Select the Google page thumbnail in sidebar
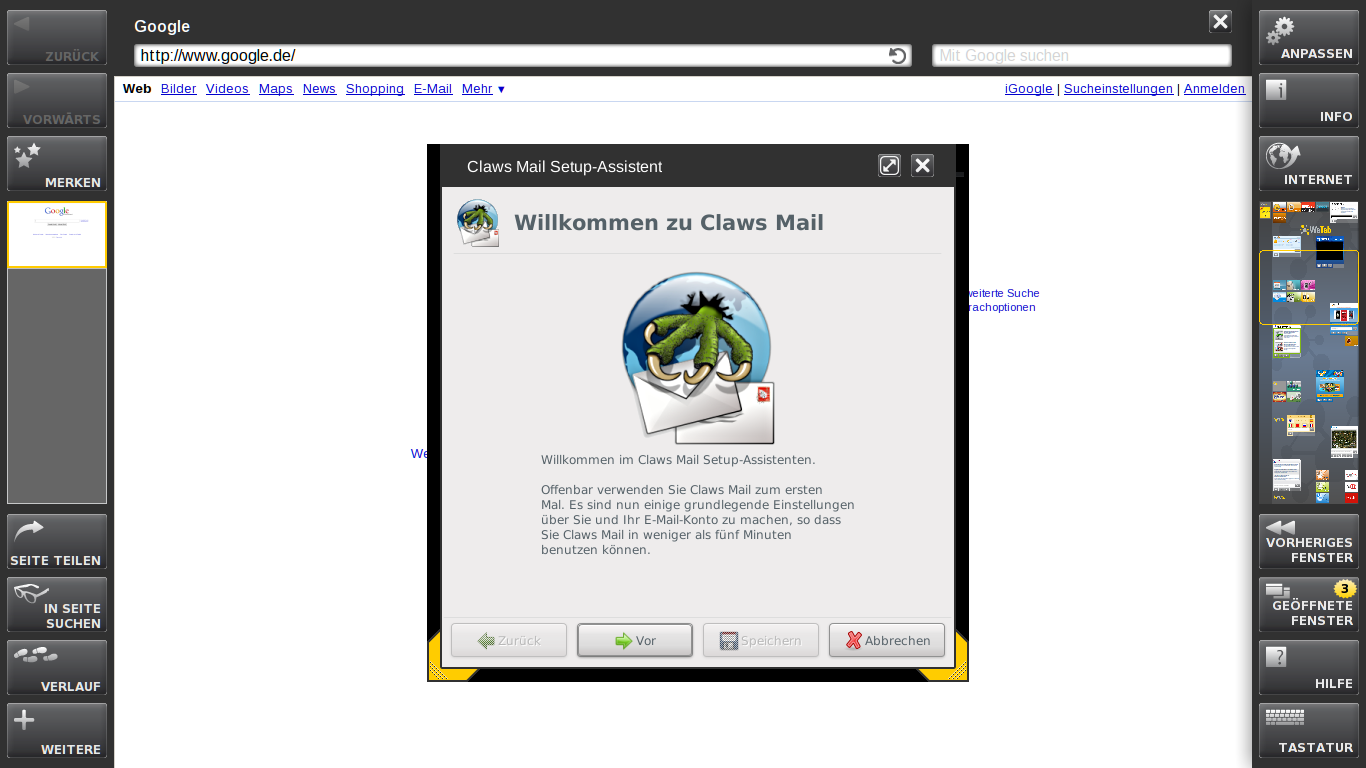This screenshot has height=768, width=1366. (57, 235)
